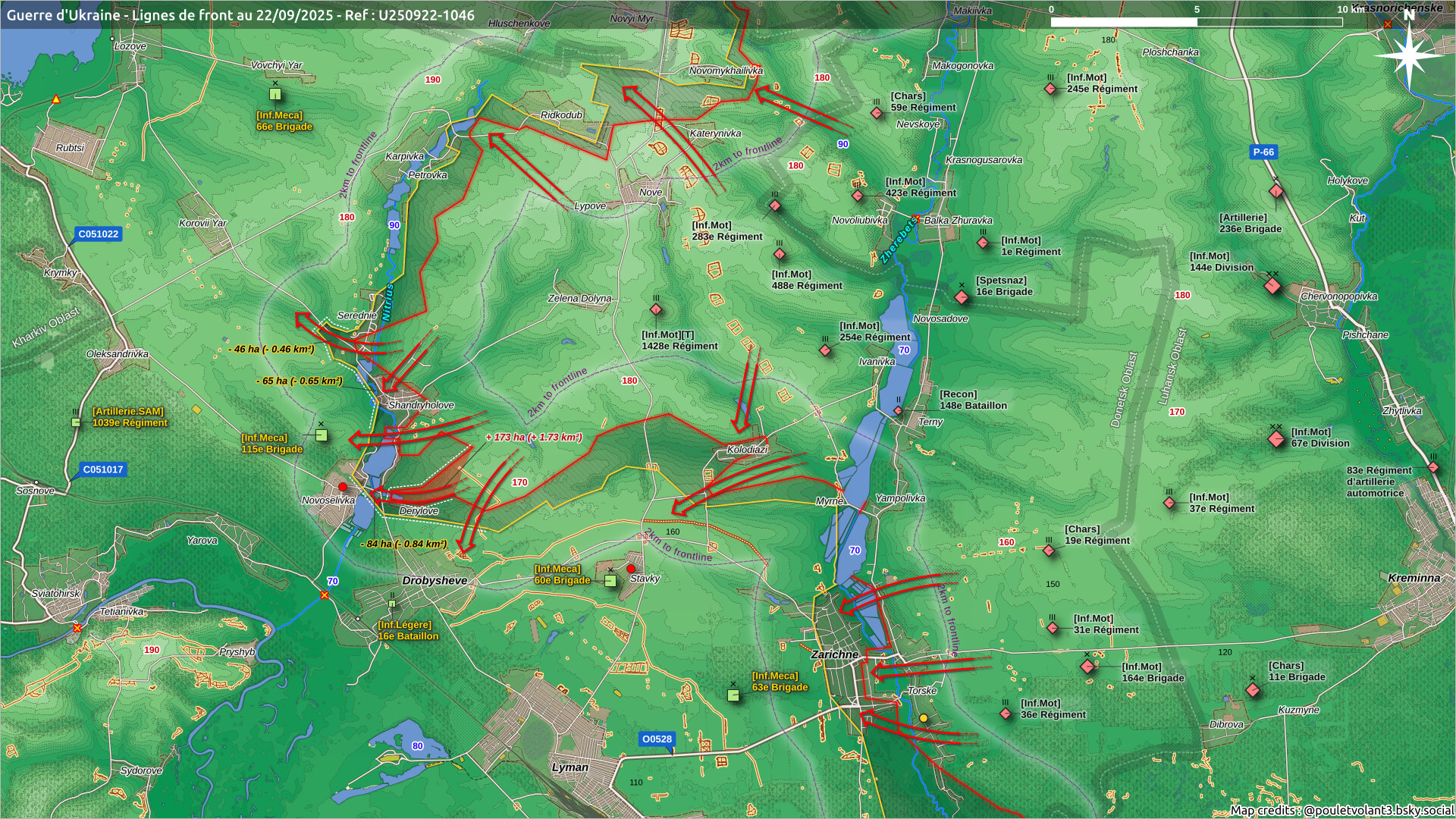Select the 144e Division red diamond icon
The width and height of the screenshot is (1456, 819).
(x=1272, y=286)
